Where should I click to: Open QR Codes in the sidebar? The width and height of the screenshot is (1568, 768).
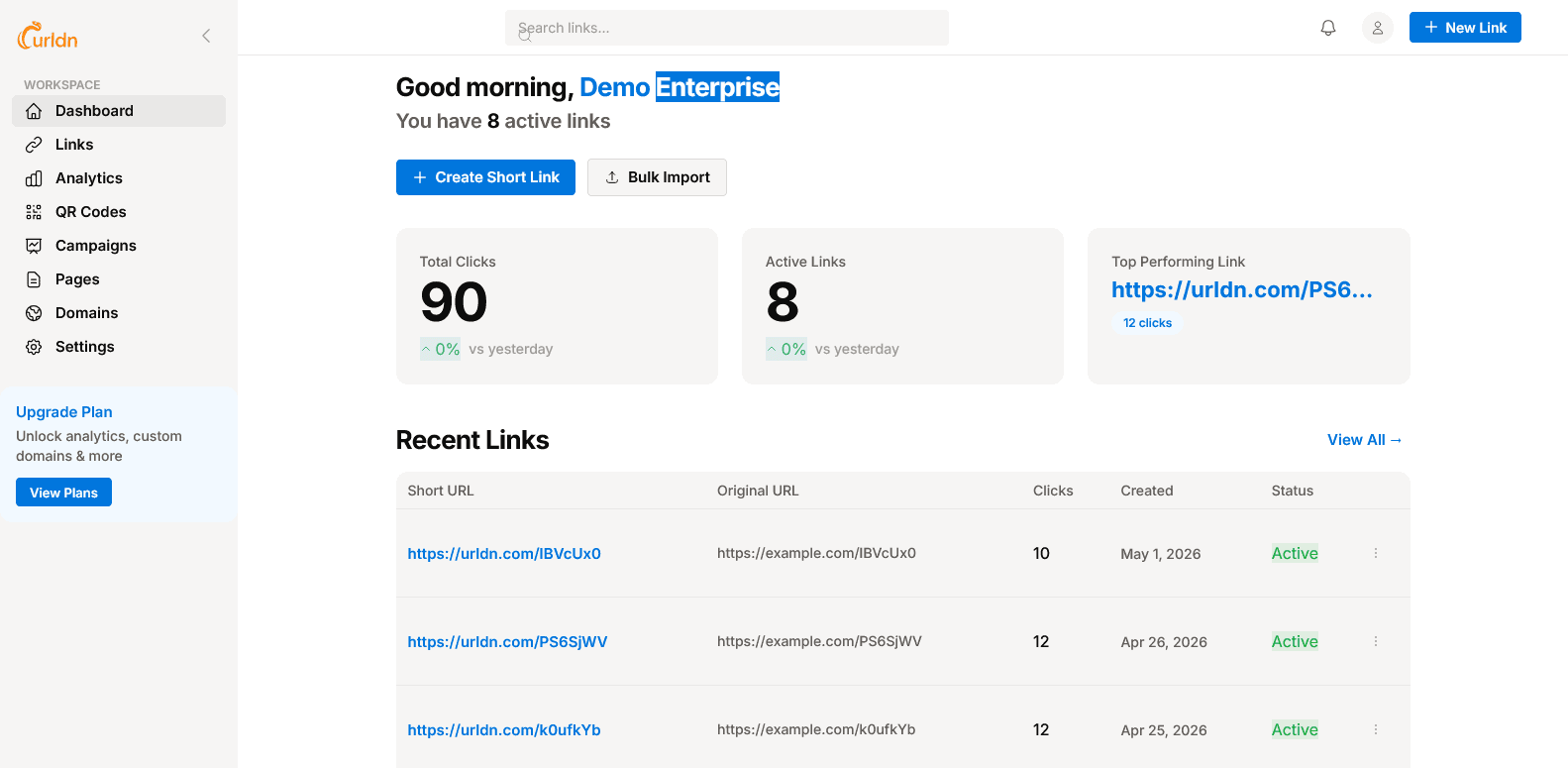119,212
